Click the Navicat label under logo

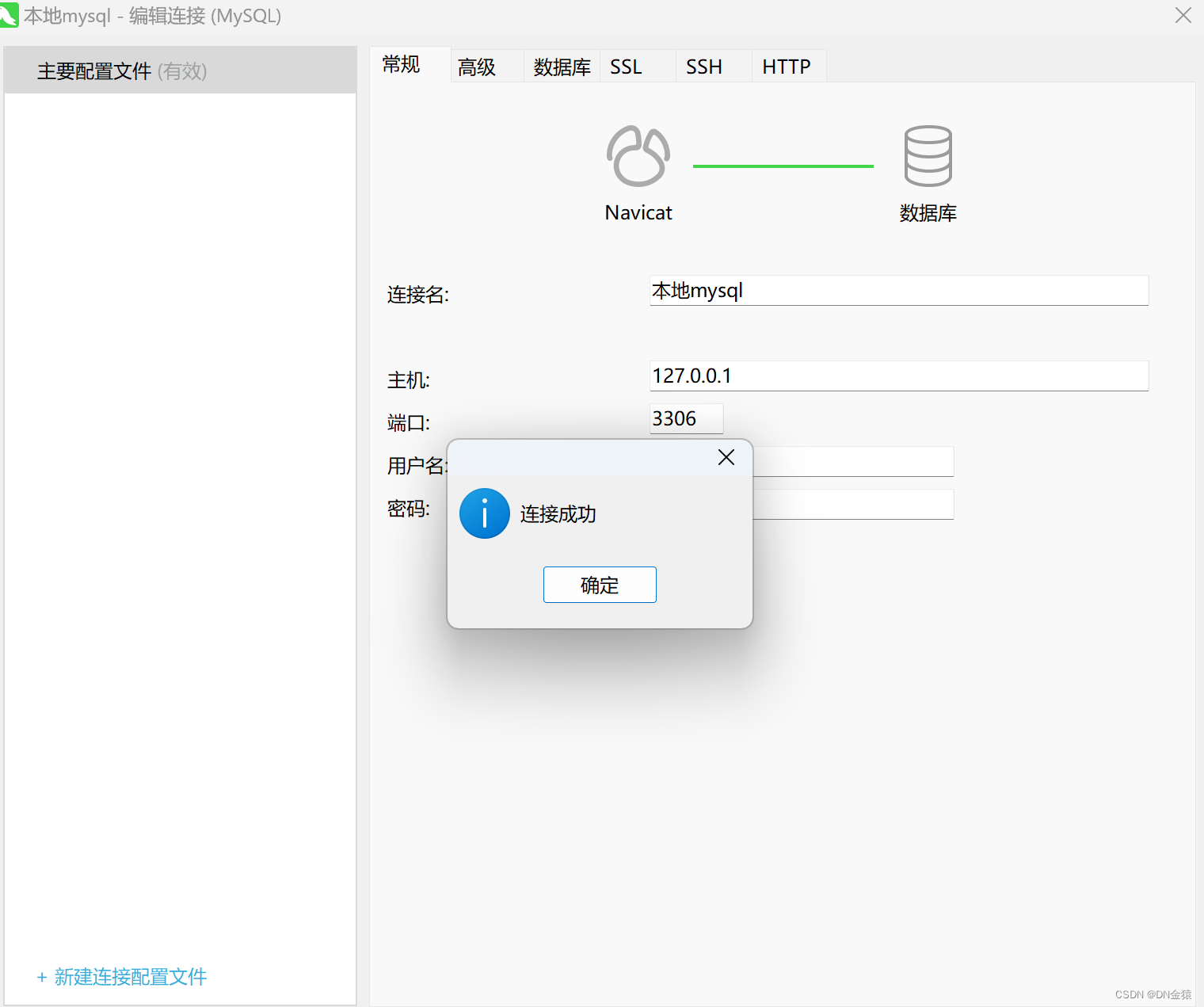pos(638,212)
